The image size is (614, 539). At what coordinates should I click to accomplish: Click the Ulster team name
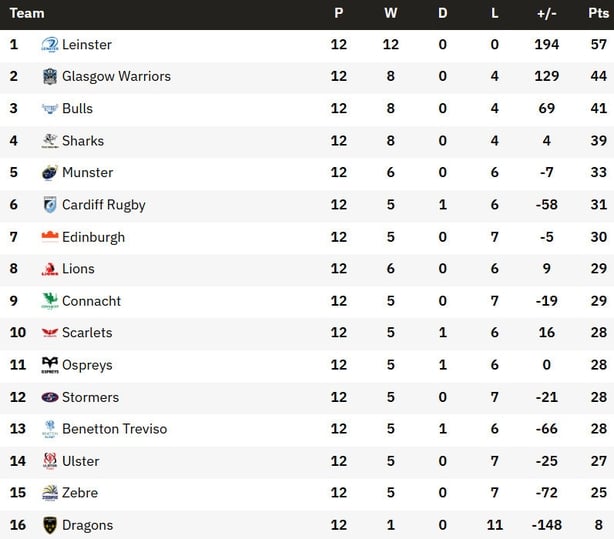pyautogui.click(x=80, y=461)
